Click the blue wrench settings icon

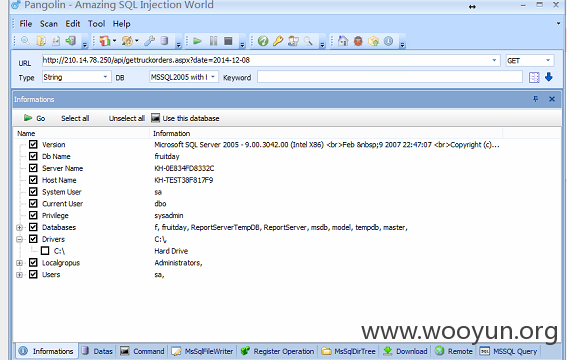click(x=149, y=41)
